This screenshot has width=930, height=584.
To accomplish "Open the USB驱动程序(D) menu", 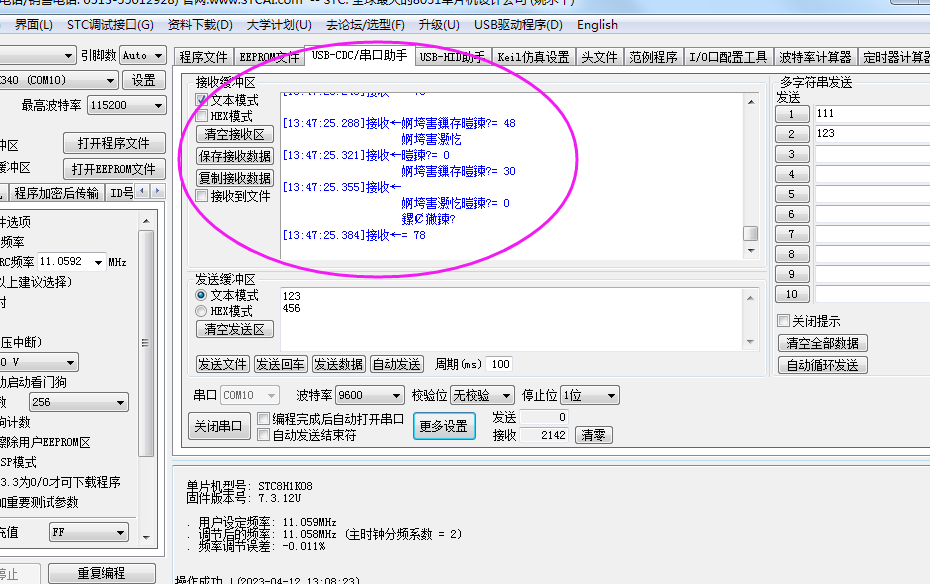I will [518, 25].
